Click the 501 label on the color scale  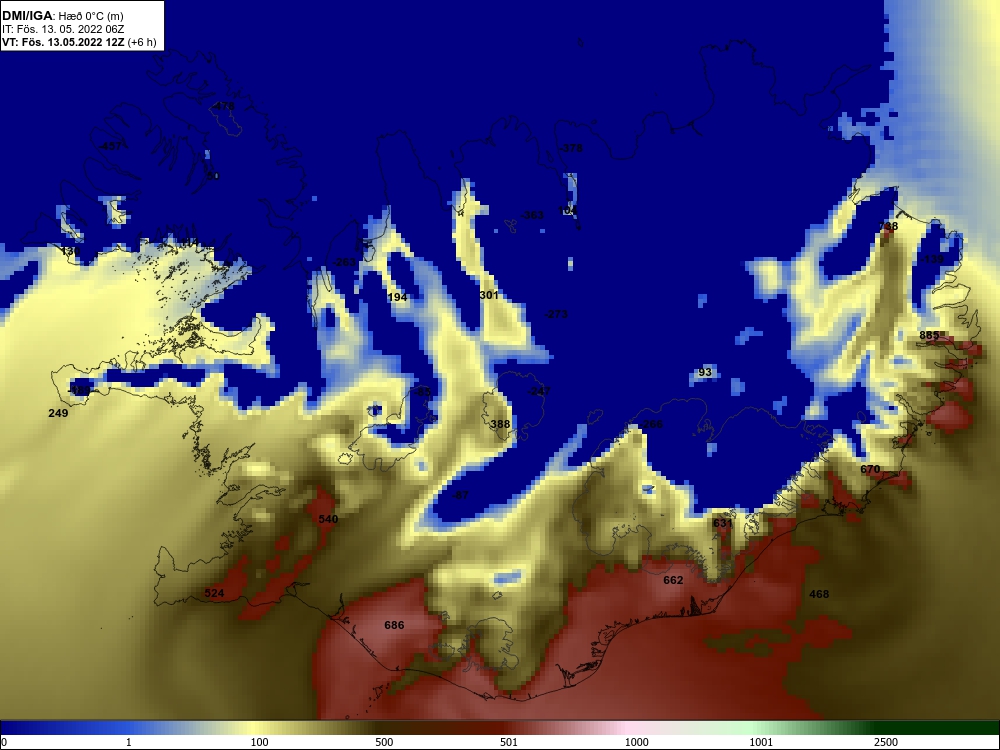pos(508,742)
